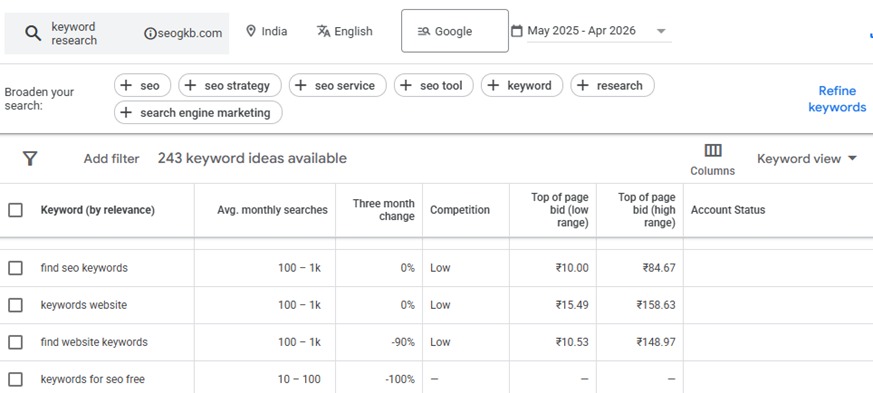The height and width of the screenshot is (393, 873).
Task: Add seo strategy to broaden search
Action: point(230,86)
